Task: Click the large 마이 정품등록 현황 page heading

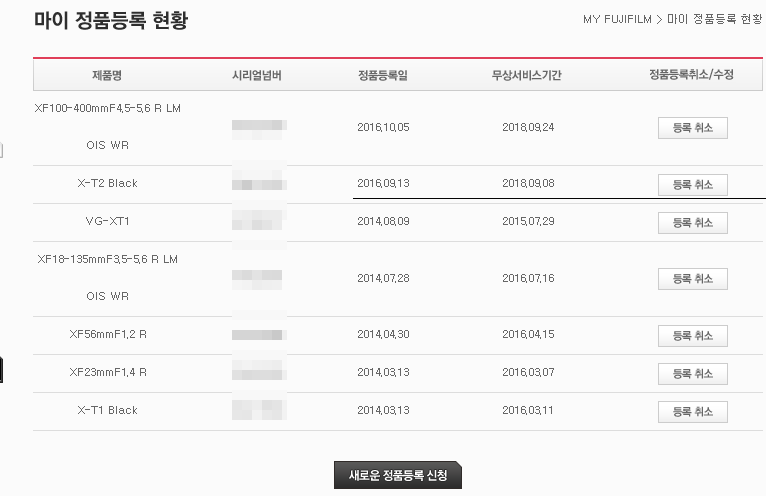Action: 111,20
